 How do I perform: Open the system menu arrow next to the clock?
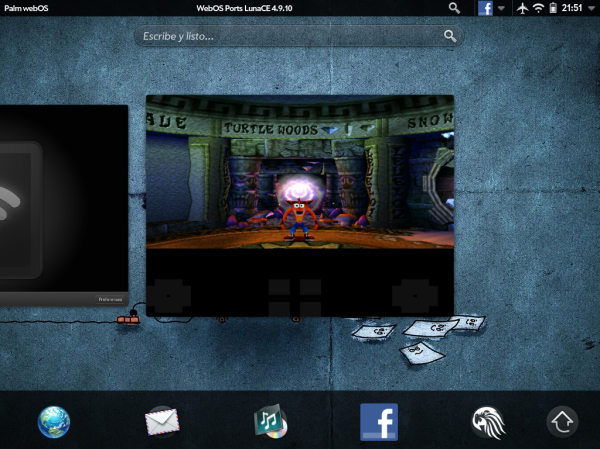[x=590, y=8]
